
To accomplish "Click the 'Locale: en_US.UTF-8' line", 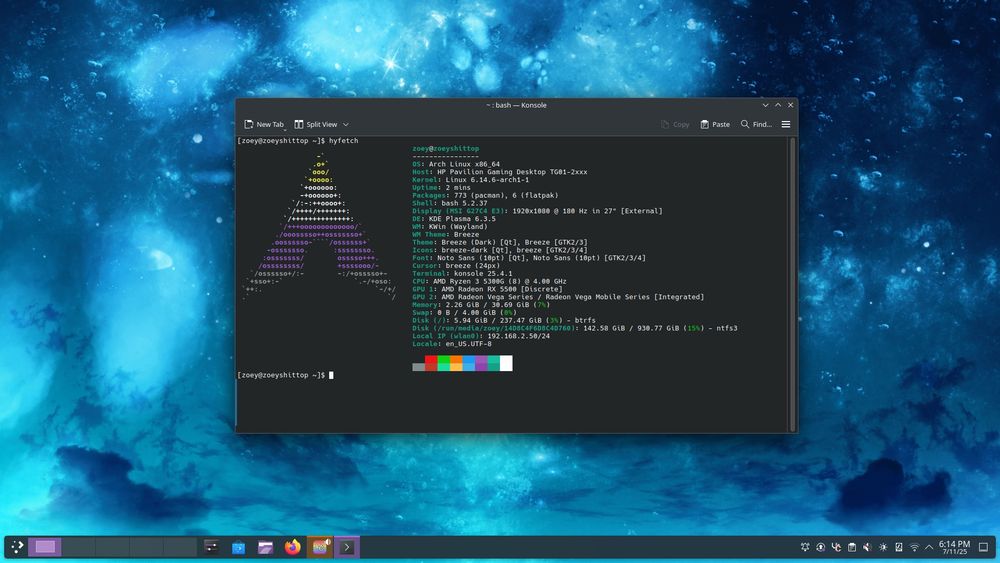I will tap(452, 344).
